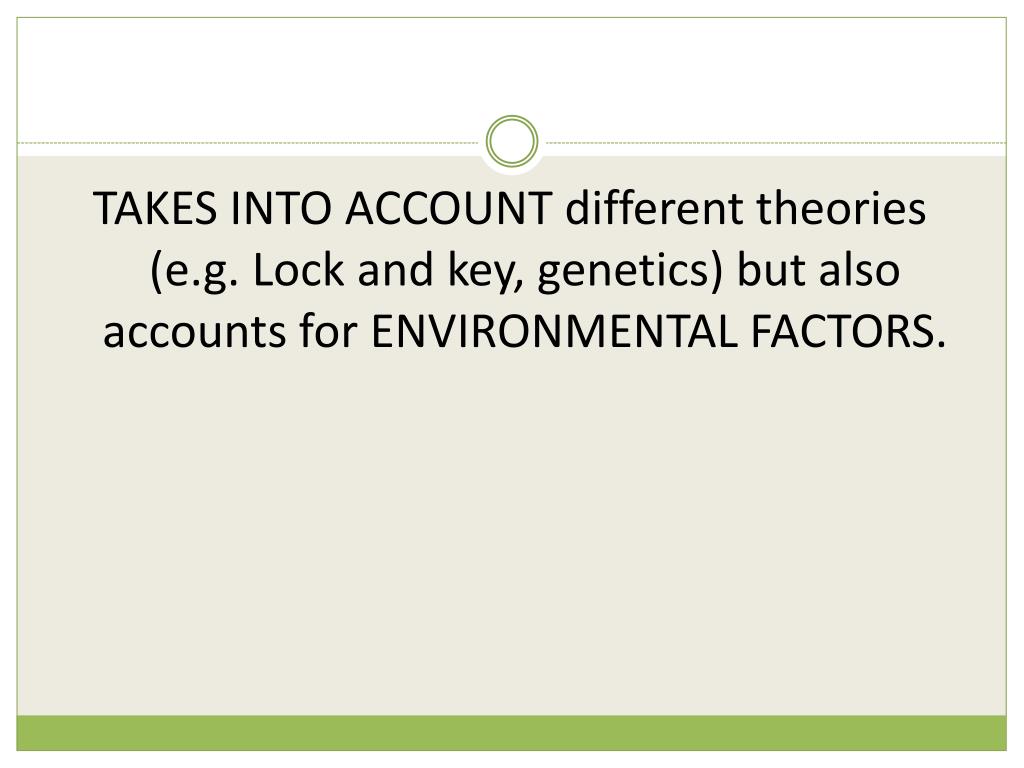Click the dotted line left of the circle
This screenshot has height=768, width=1024.
pos(249,142)
